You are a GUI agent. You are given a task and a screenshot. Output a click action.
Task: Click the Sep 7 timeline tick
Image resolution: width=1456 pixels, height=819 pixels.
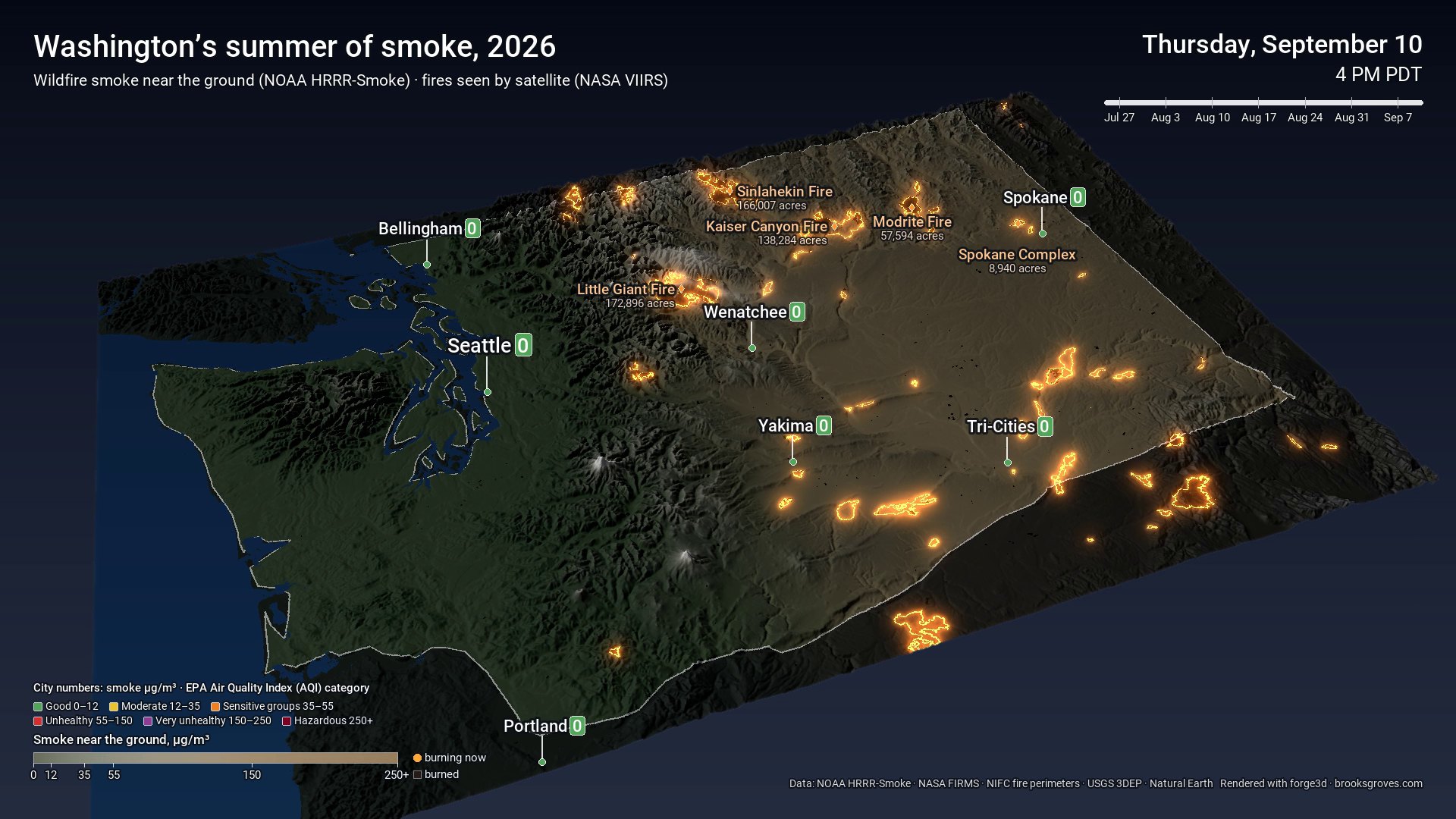pyautogui.click(x=1398, y=118)
